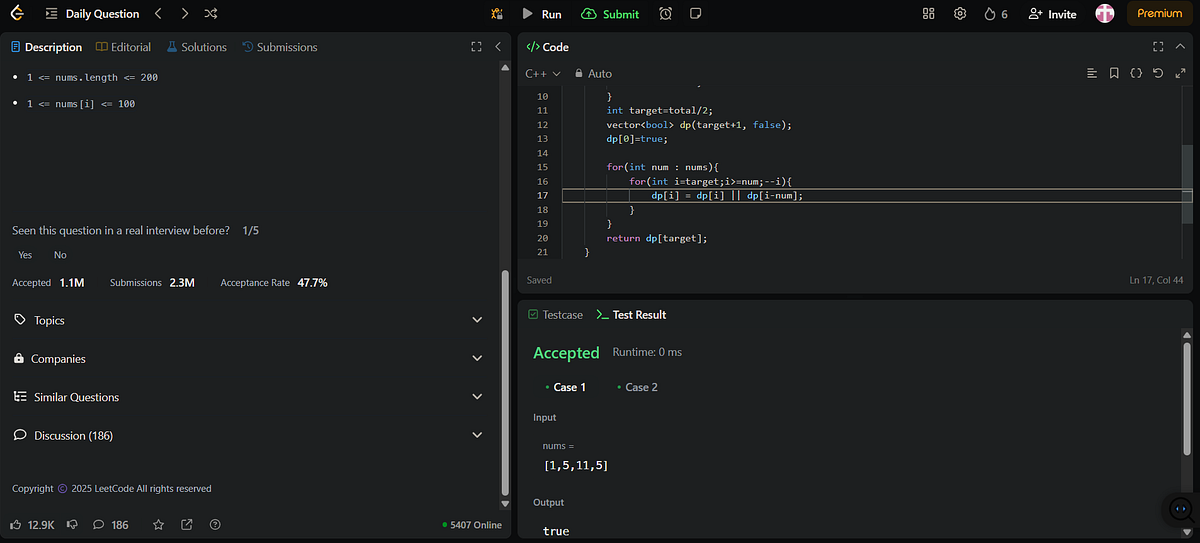1200x543 pixels.
Task: Expand the Companies section
Action: point(247,358)
